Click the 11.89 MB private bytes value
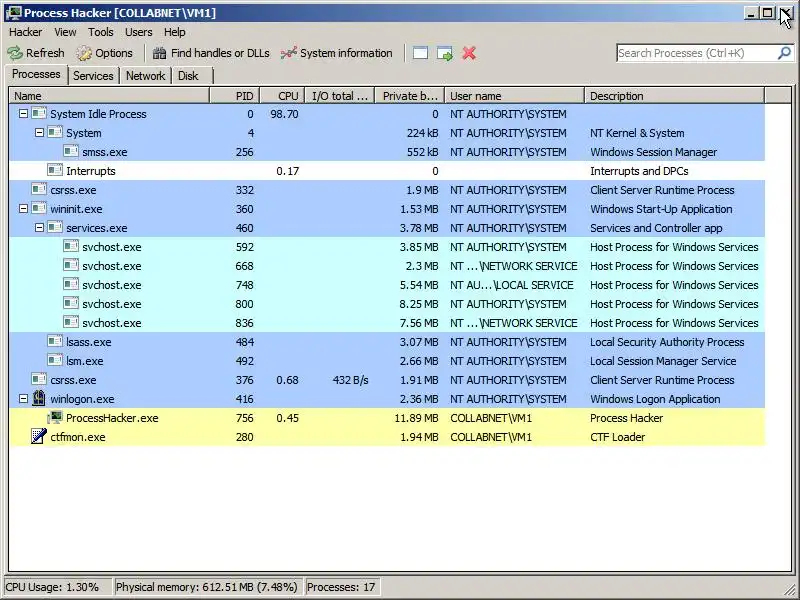800x600 pixels. click(x=416, y=418)
